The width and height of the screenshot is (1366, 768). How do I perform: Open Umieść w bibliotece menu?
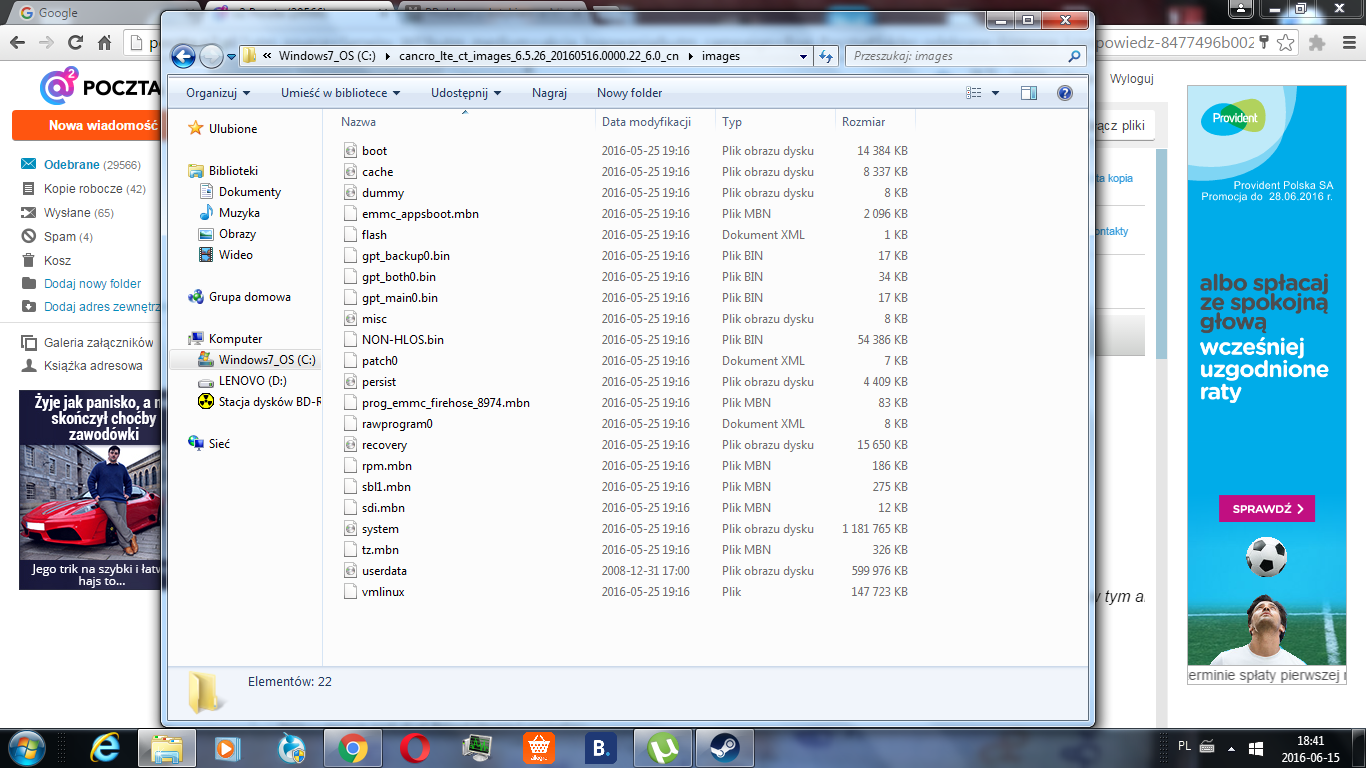(340, 93)
